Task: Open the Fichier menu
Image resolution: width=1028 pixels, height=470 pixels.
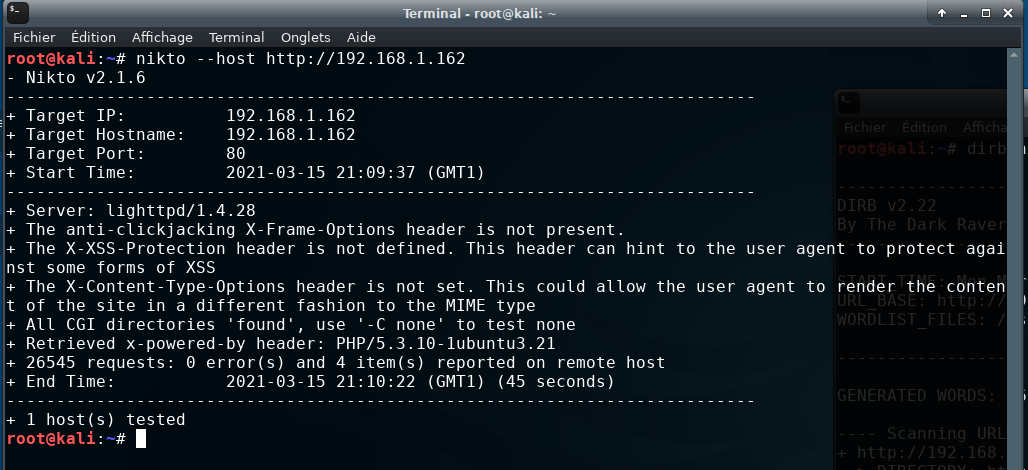Action: (x=34, y=37)
